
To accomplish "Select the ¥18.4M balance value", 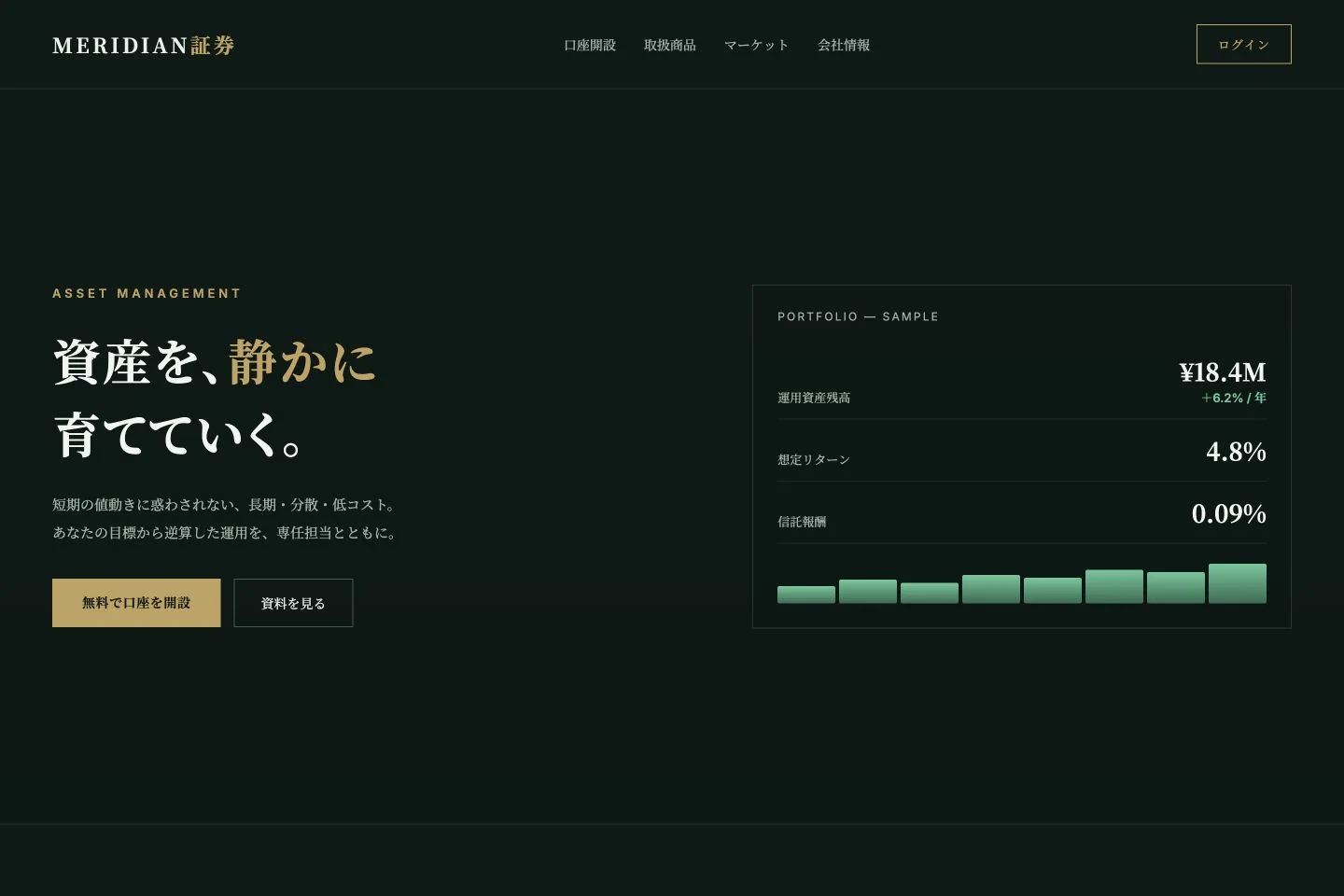I will (1223, 372).
